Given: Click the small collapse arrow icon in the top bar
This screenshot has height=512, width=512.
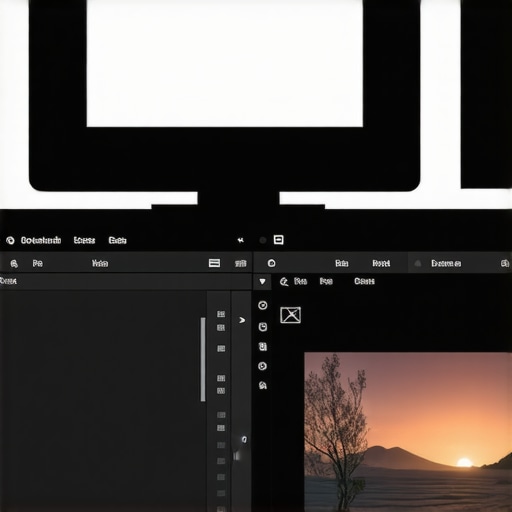Looking at the screenshot, I should (x=241, y=240).
